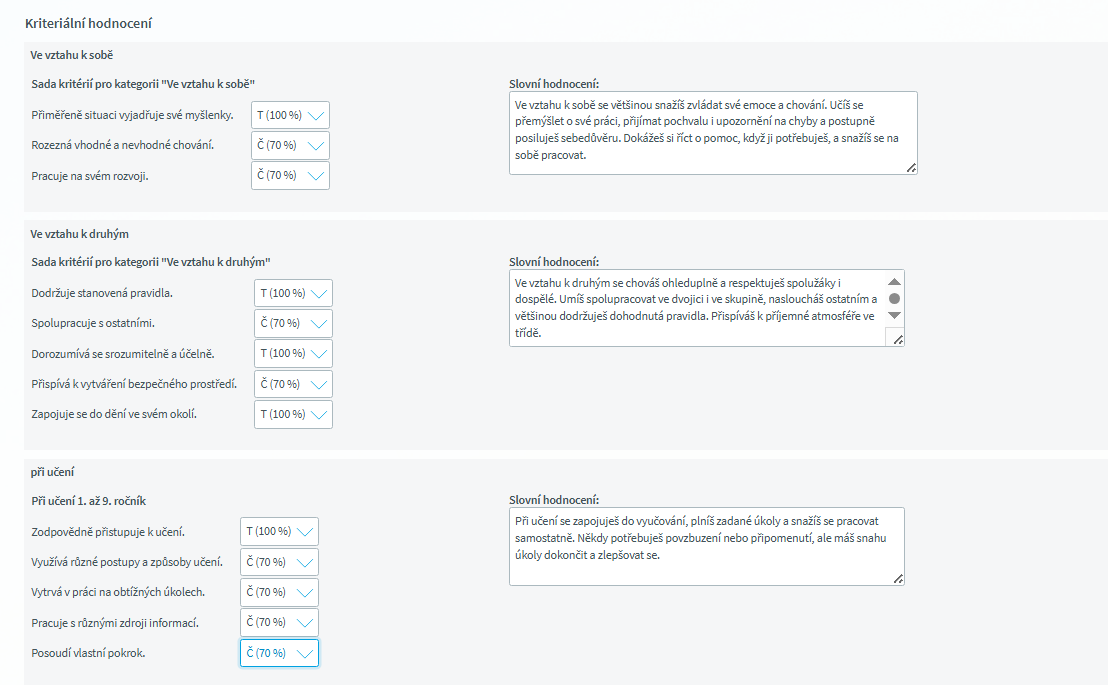This screenshot has height=685, width=1108.
Task: Open dropdown next to "Spolupracuje s ostatními"
Action: [294, 323]
